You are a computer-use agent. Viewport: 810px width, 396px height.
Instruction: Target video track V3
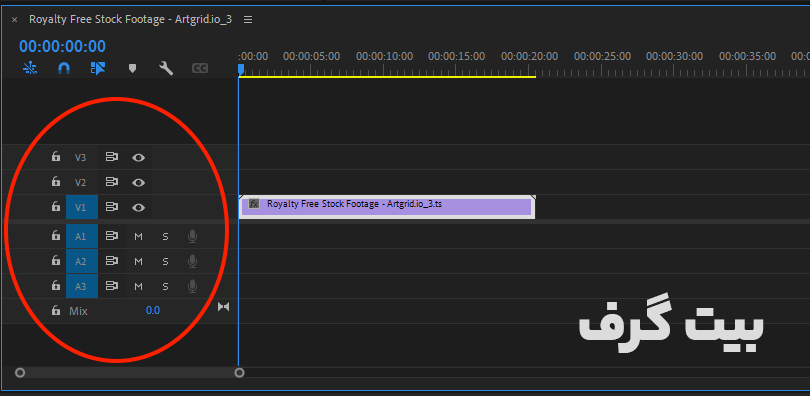tap(81, 157)
